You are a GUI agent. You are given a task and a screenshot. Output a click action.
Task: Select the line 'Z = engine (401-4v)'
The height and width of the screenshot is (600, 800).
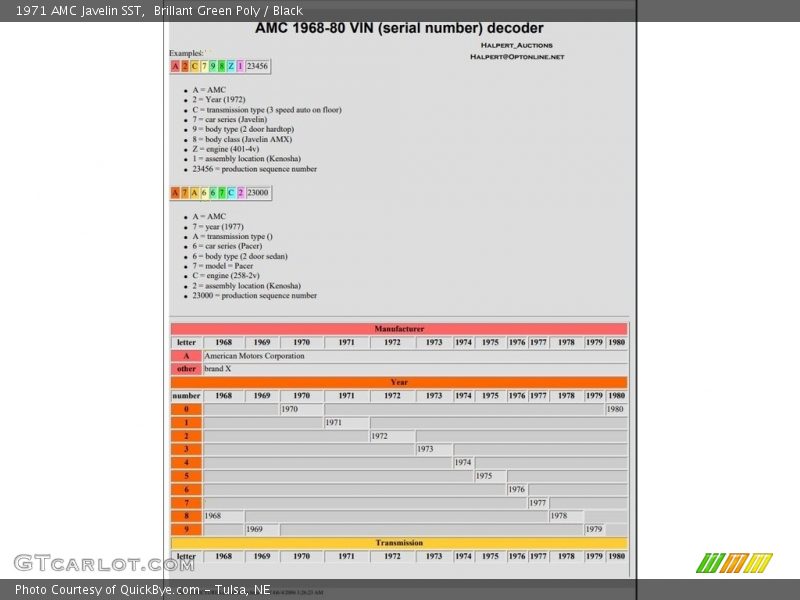tap(226, 149)
